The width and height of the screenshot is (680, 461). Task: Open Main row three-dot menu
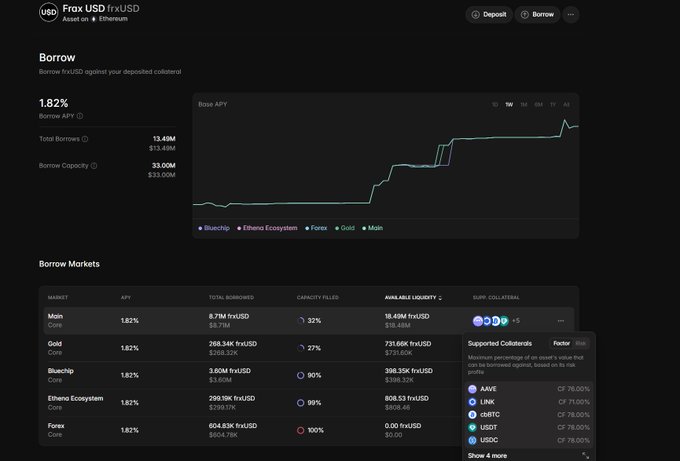[561, 321]
